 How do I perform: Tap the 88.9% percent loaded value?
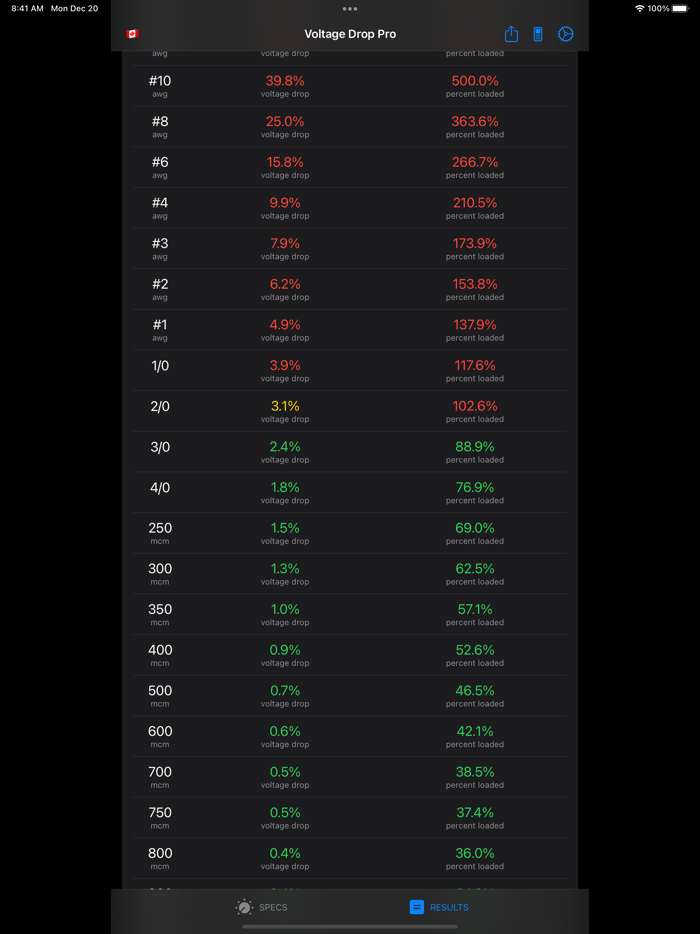coord(475,447)
